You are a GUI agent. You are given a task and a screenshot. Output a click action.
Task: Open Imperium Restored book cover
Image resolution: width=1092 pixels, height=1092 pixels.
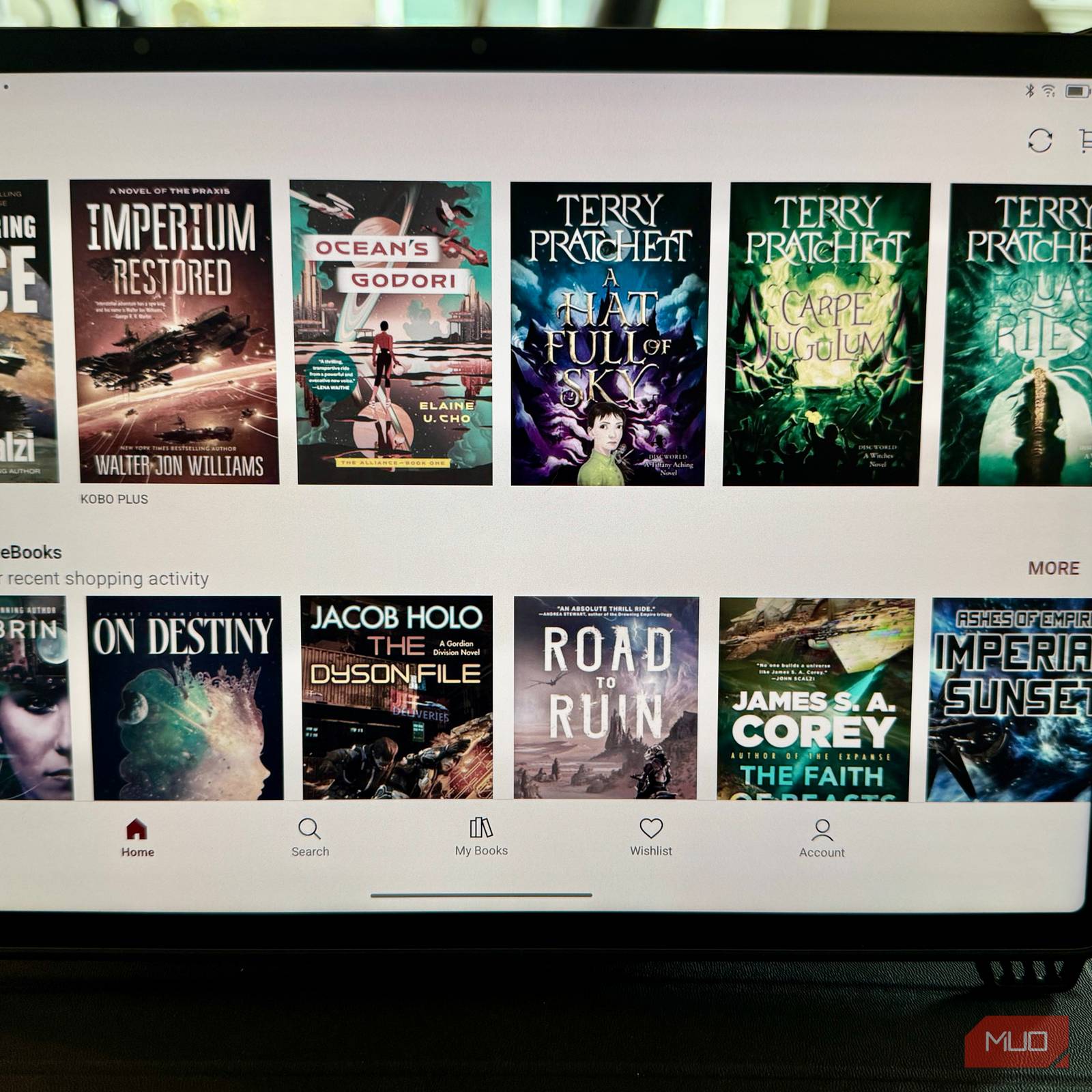(174, 332)
